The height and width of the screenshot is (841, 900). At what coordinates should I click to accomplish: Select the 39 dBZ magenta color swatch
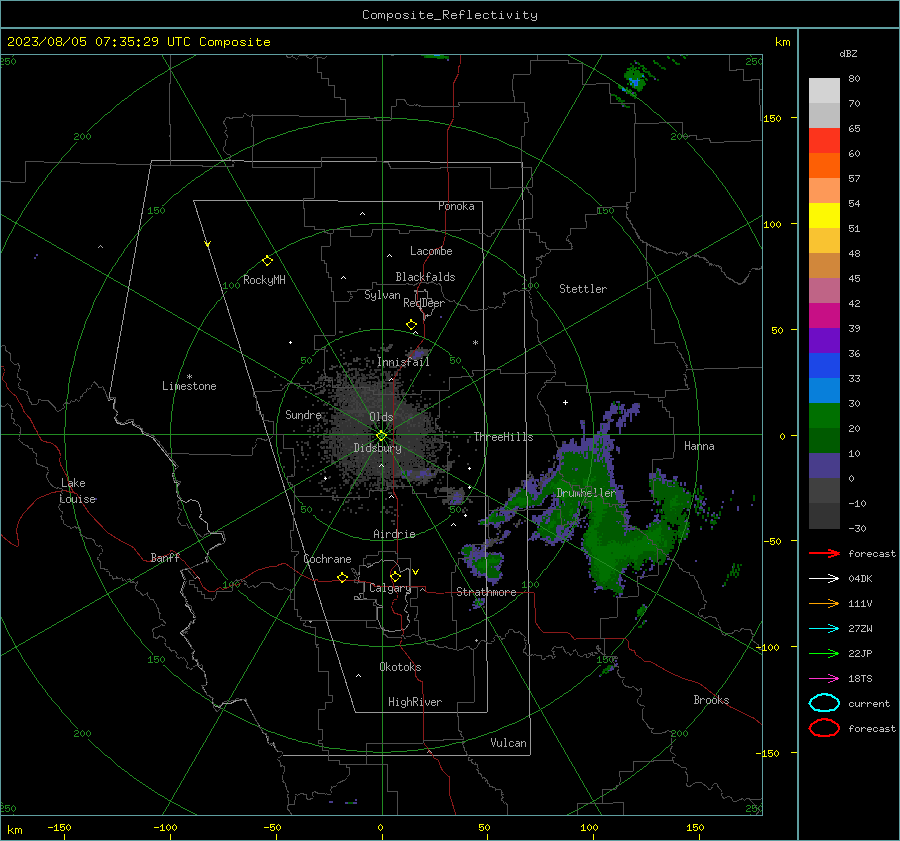click(x=824, y=315)
